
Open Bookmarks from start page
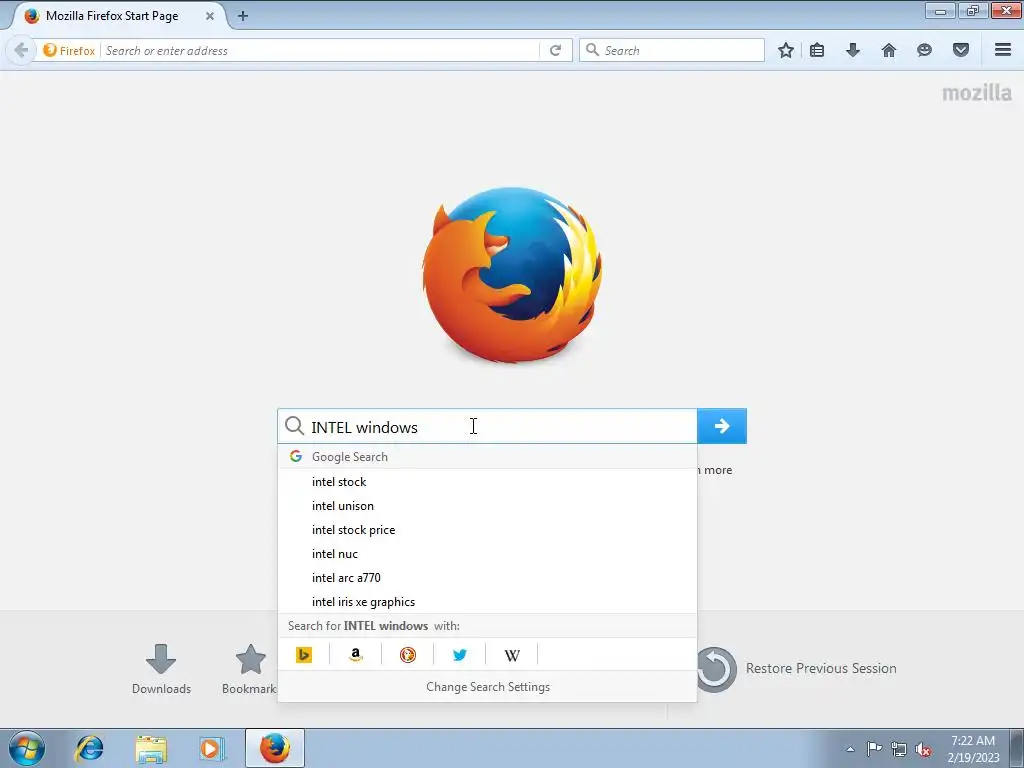249,669
